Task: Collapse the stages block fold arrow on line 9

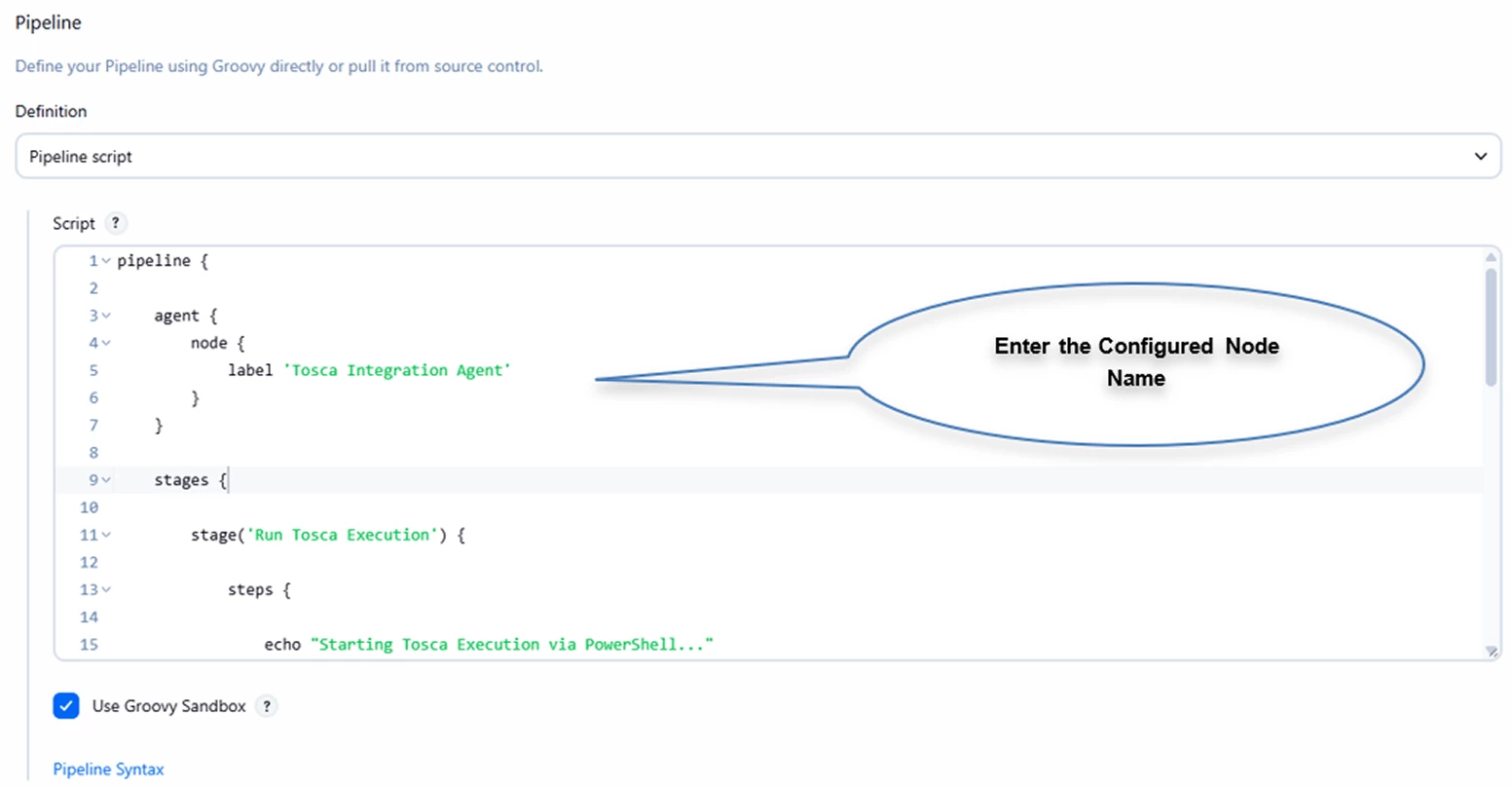Action: pyautogui.click(x=106, y=480)
